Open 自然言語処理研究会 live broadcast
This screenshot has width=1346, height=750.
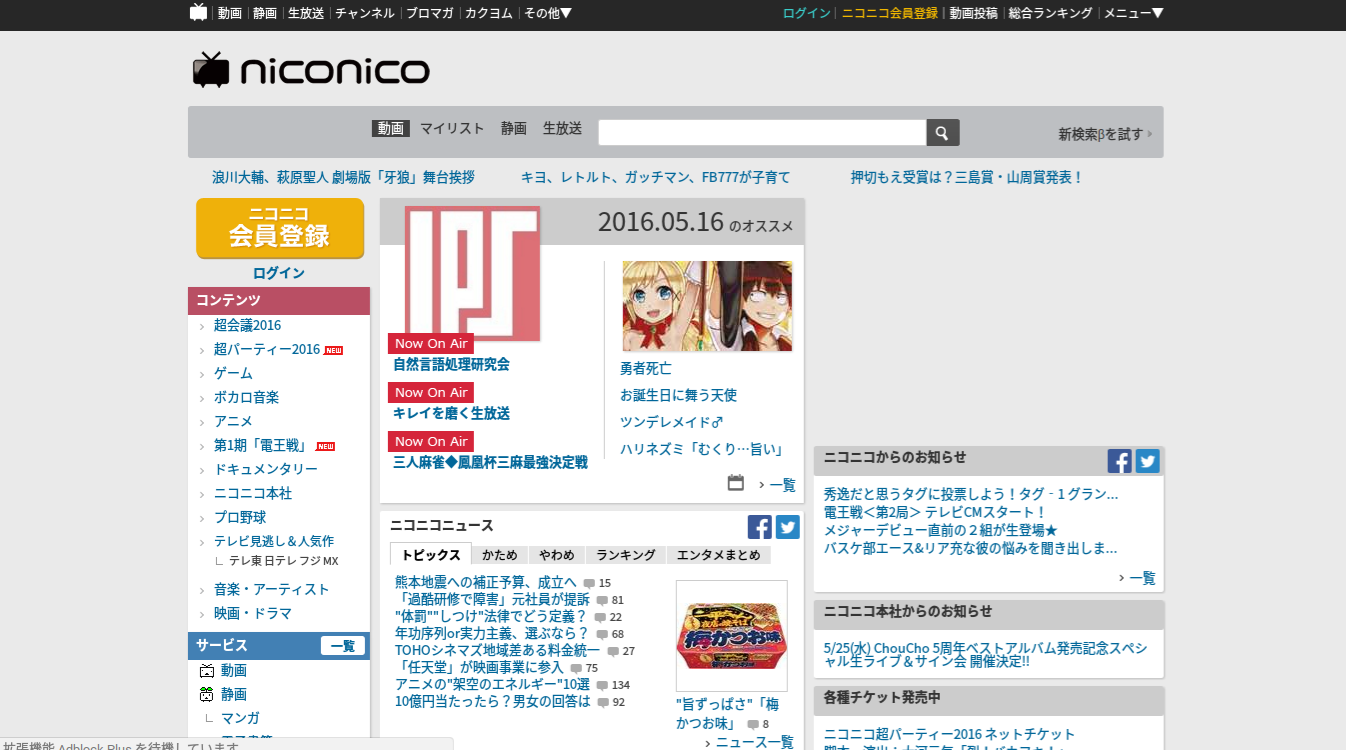click(451, 364)
